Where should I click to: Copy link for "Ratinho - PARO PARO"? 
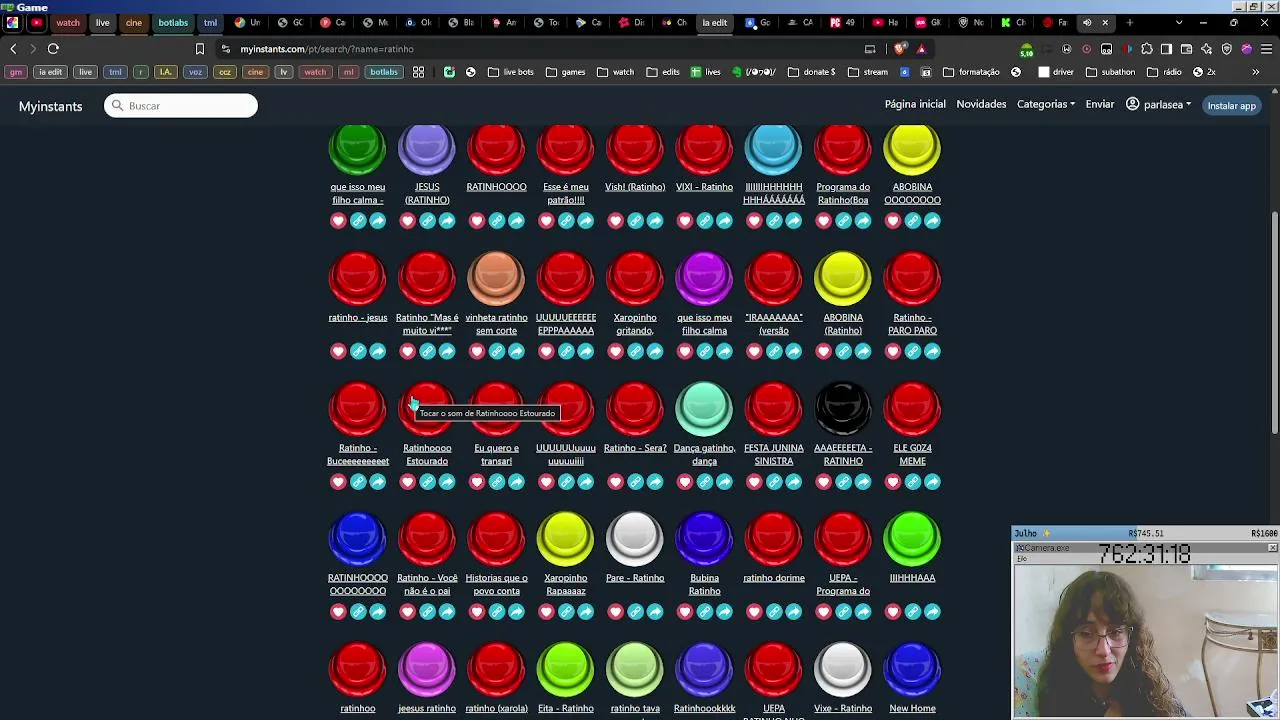click(913, 351)
